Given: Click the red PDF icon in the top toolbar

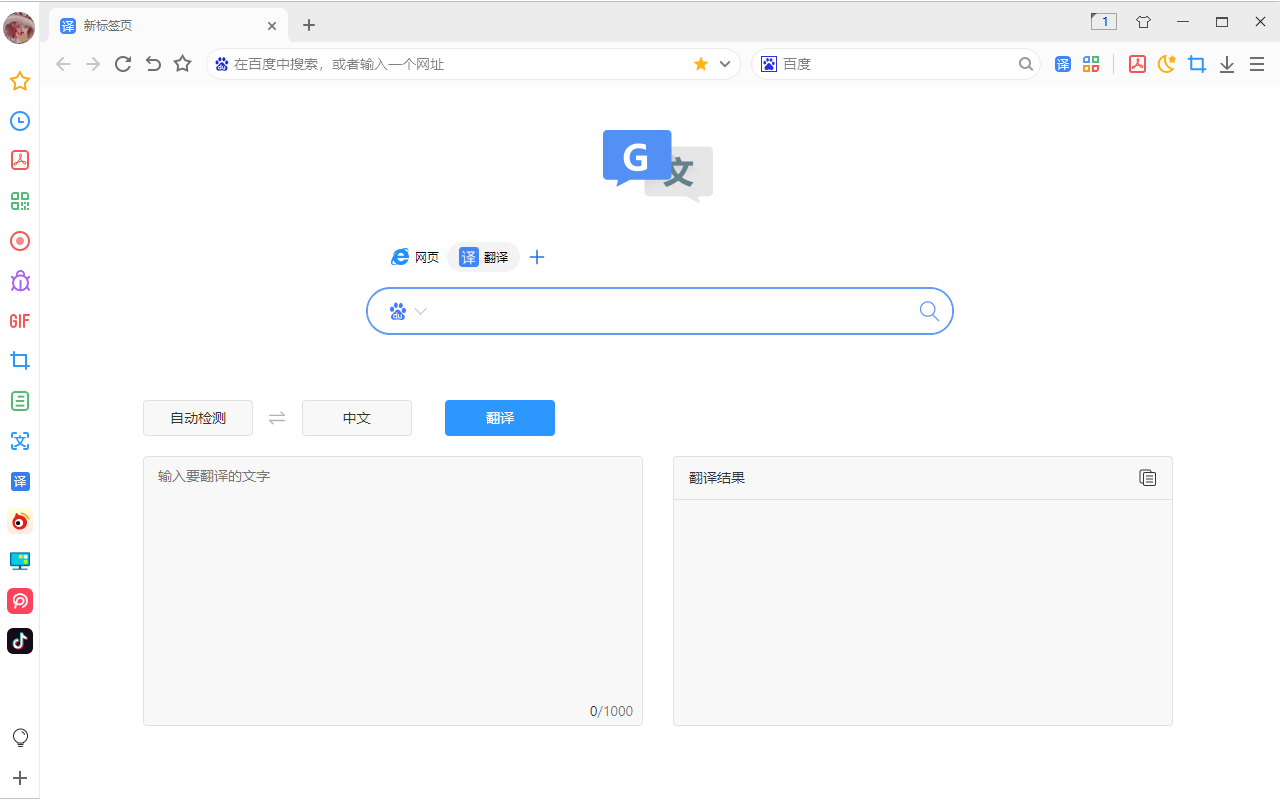Looking at the screenshot, I should coord(1137,64).
